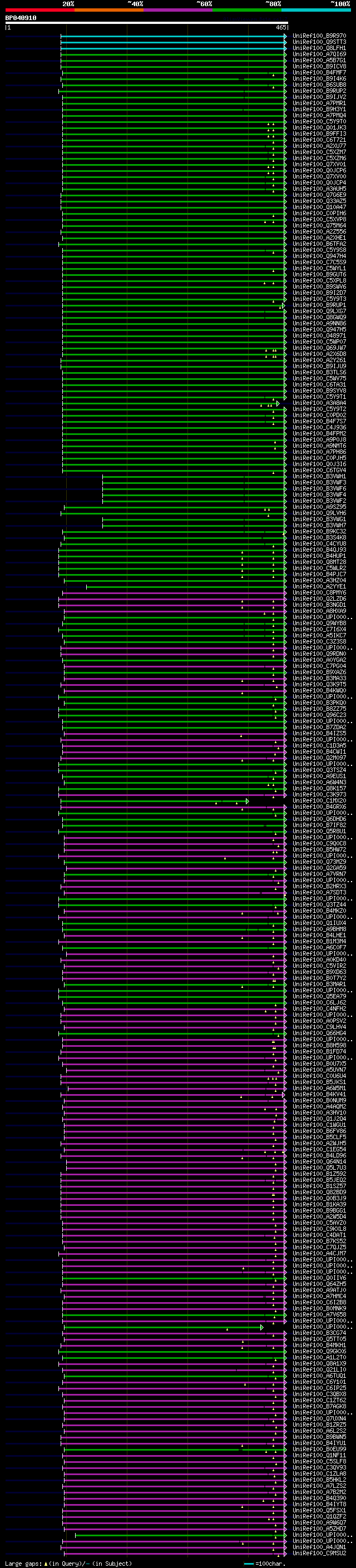Select the query ID BP040910
This screenshot has height=1568, width=356.
tap(21, 18)
